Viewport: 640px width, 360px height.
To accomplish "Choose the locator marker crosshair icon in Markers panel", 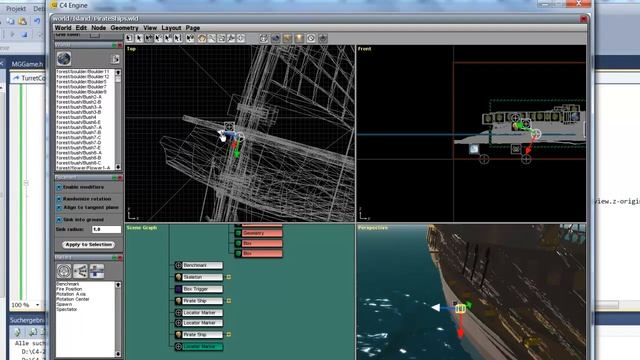I will click(64, 271).
